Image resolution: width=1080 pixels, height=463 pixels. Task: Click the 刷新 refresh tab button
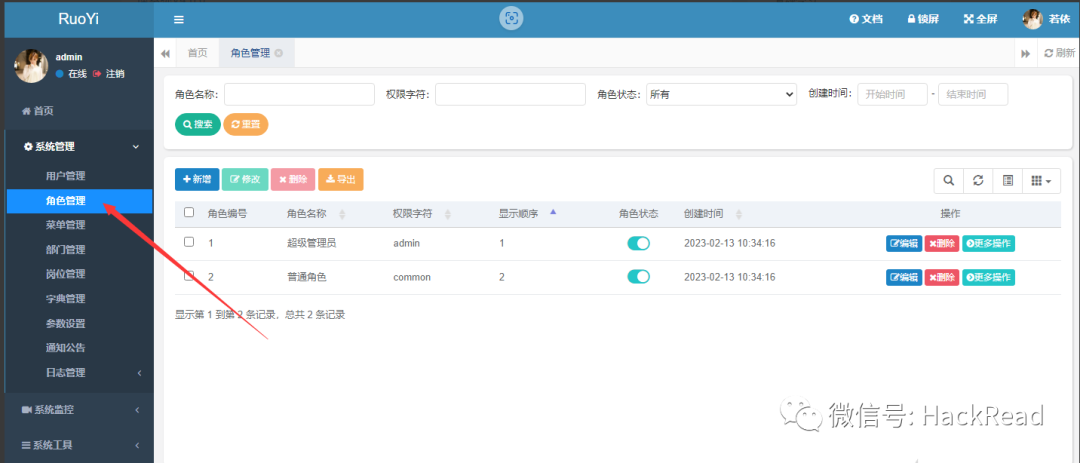pyautogui.click(x=1059, y=53)
